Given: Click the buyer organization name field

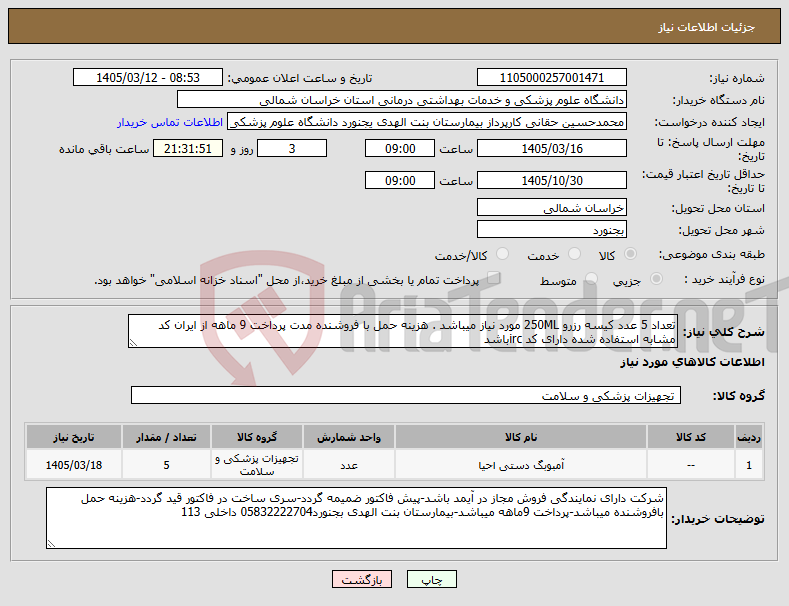Looking at the screenshot, I should click(x=402, y=100).
